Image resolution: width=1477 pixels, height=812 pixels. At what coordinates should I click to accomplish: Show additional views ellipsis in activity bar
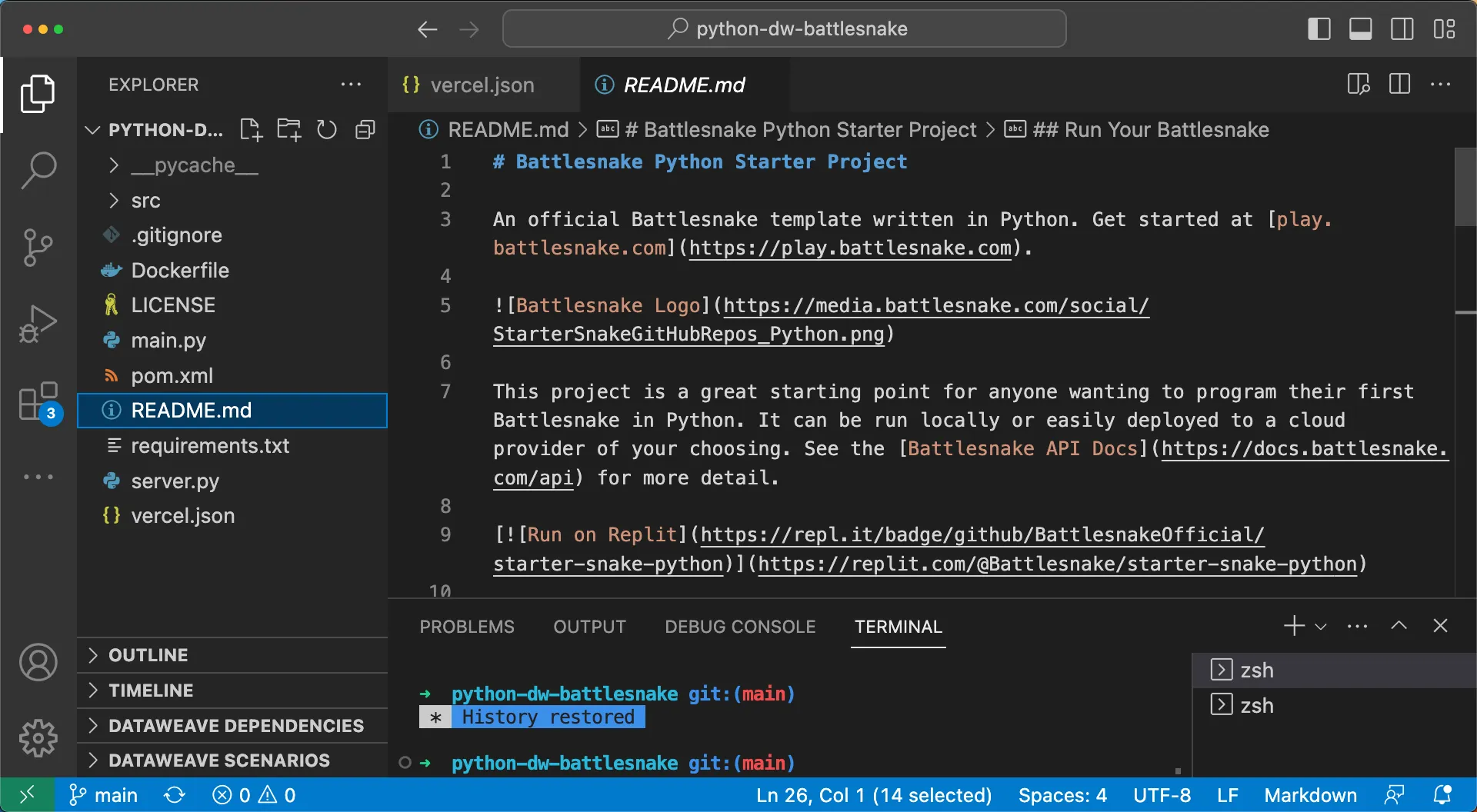pos(38,477)
